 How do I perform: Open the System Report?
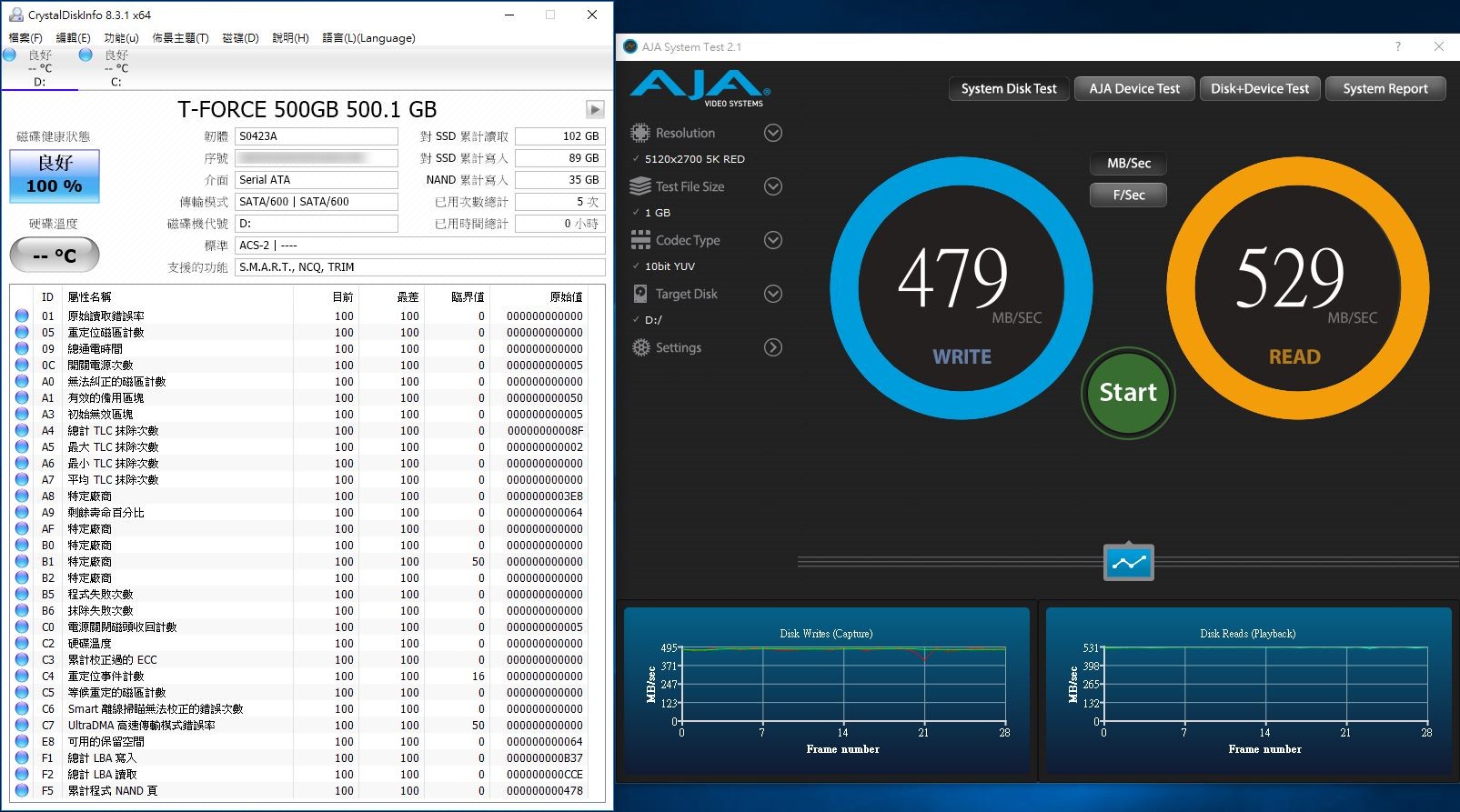coord(1385,88)
